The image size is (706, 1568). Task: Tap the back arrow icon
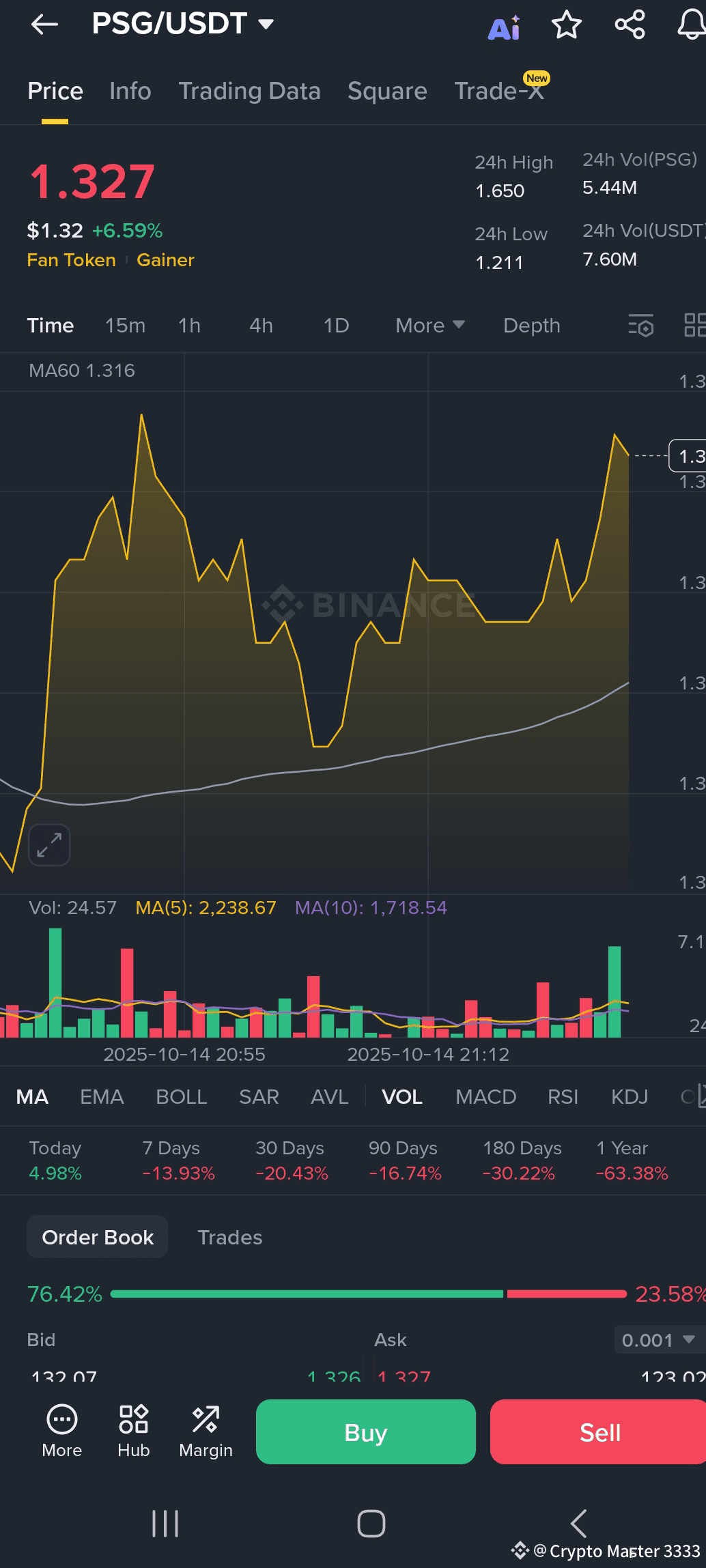44,25
